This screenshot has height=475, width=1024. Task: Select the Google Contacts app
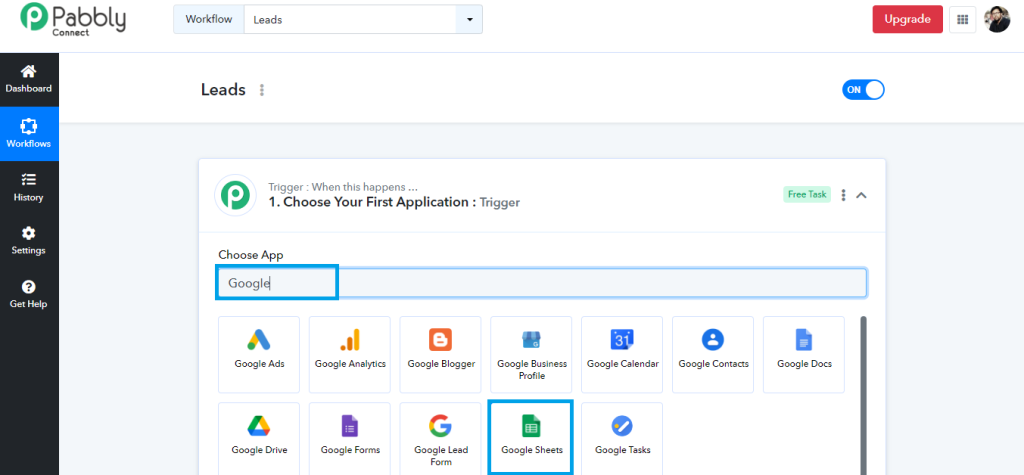(713, 355)
